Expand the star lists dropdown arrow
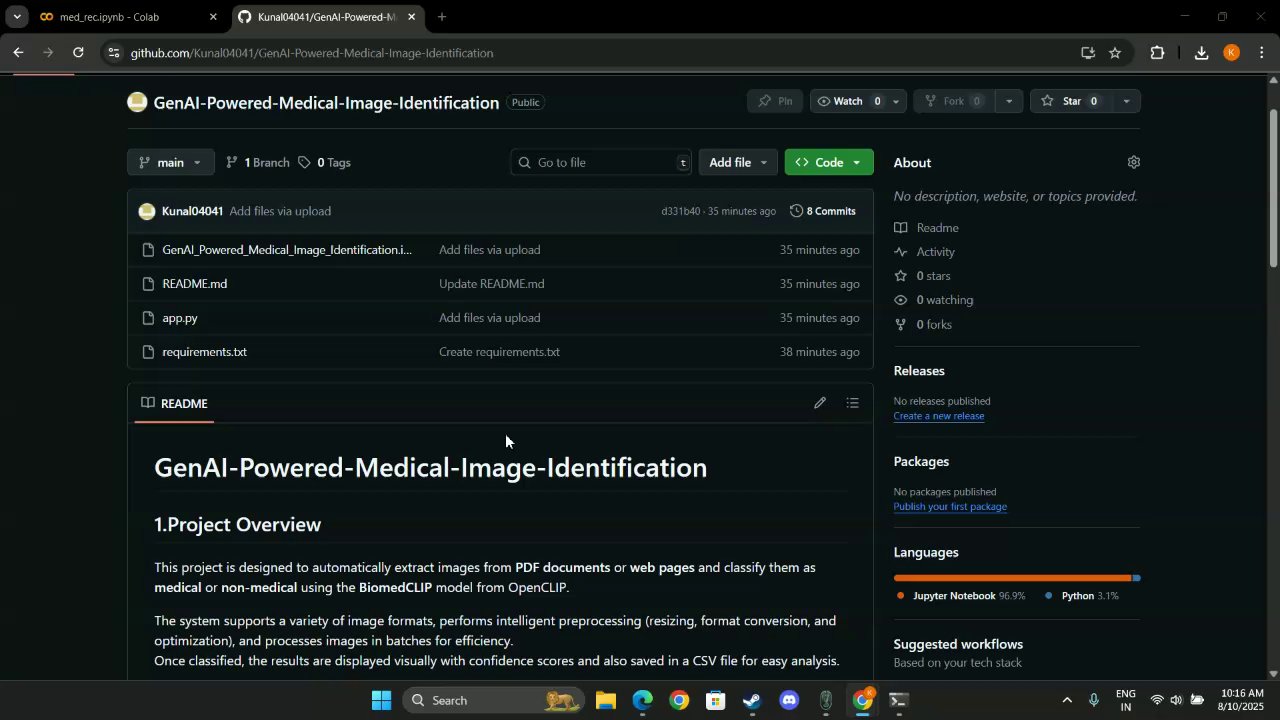The width and height of the screenshot is (1280, 720). [x=1126, y=101]
